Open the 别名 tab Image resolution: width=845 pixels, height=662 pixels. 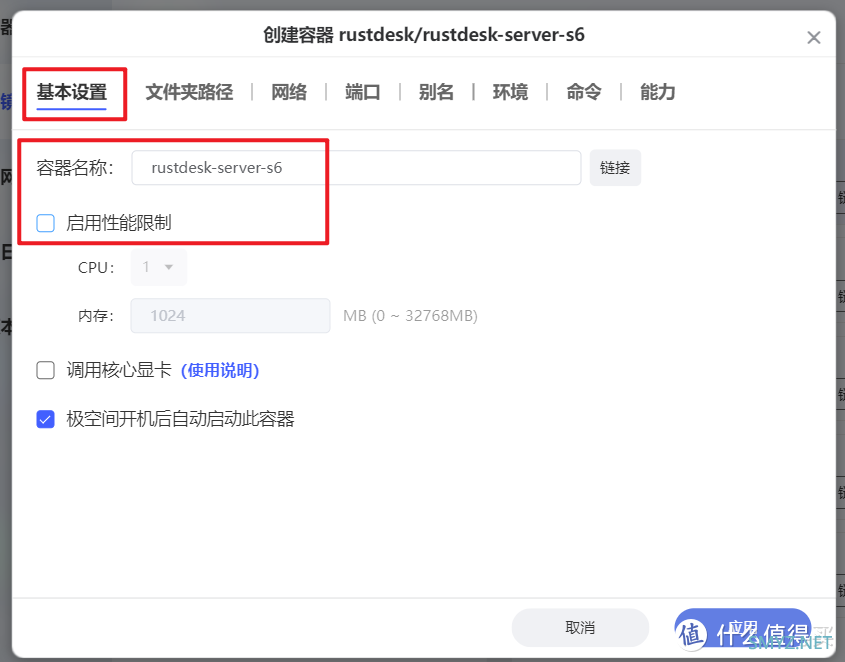click(x=437, y=92)
